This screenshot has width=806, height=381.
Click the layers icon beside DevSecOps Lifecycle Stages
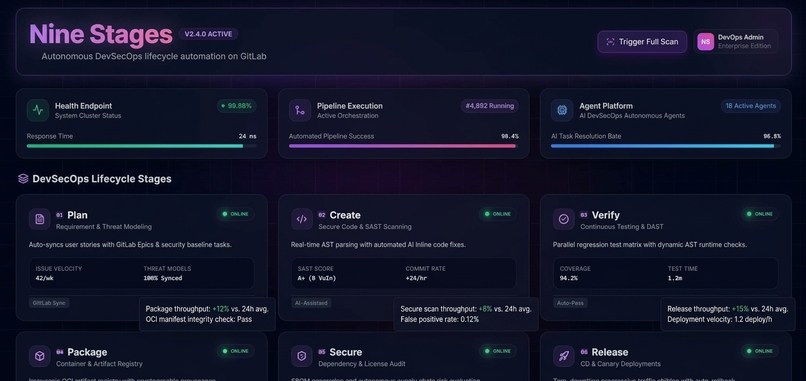pos(23,179)
